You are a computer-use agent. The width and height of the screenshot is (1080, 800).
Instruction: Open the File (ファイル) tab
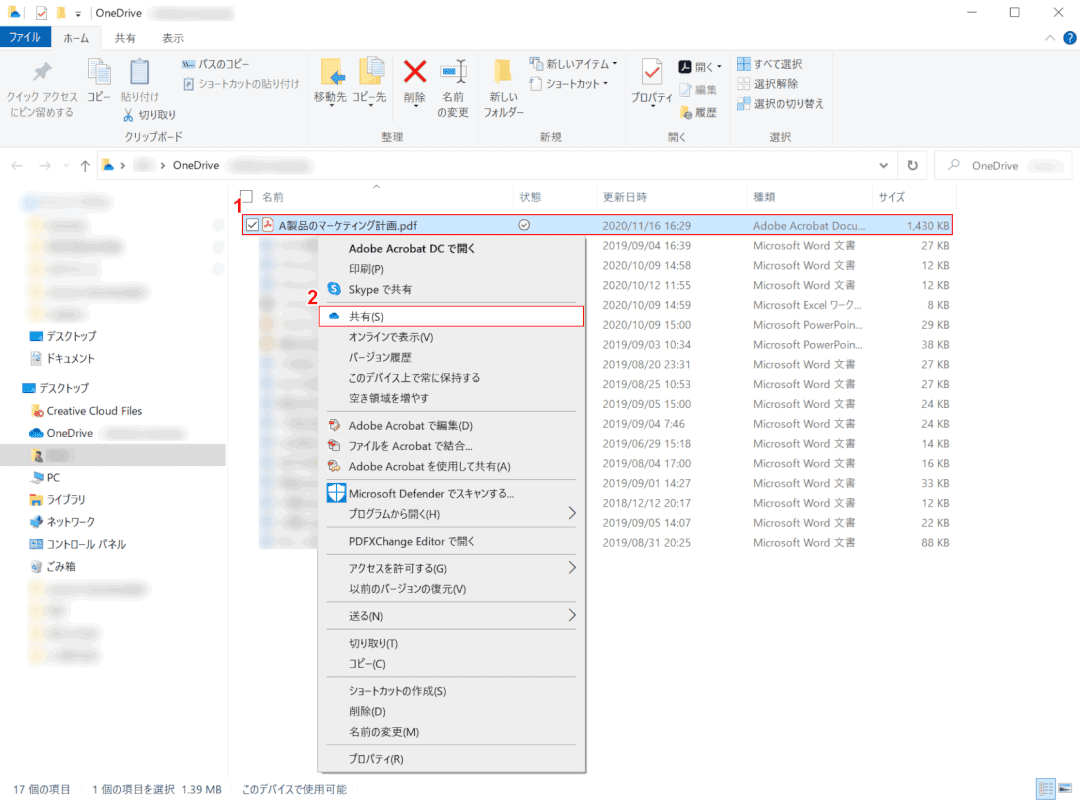tap(25, 37)
